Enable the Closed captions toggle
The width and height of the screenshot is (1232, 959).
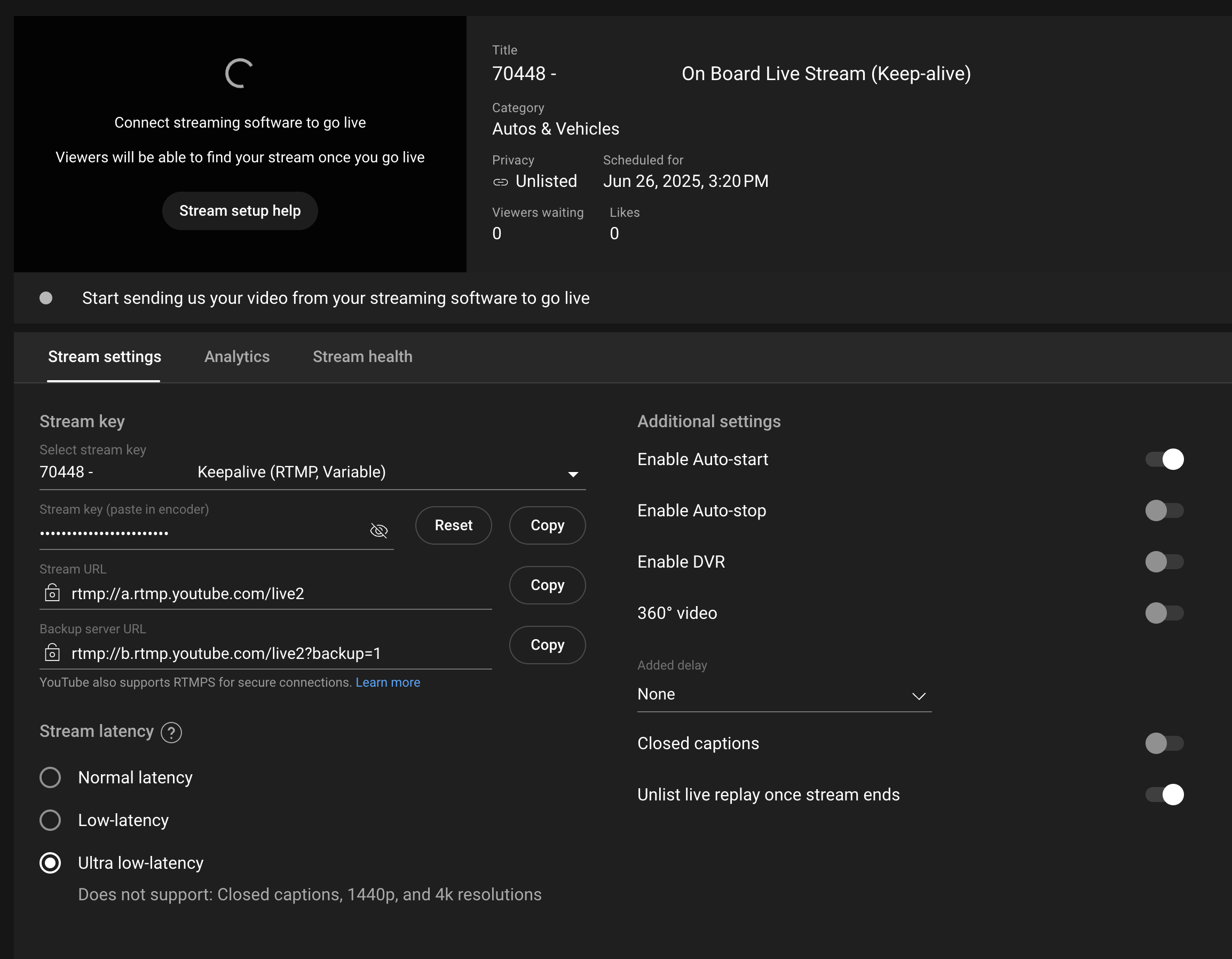click(1164, 743)
